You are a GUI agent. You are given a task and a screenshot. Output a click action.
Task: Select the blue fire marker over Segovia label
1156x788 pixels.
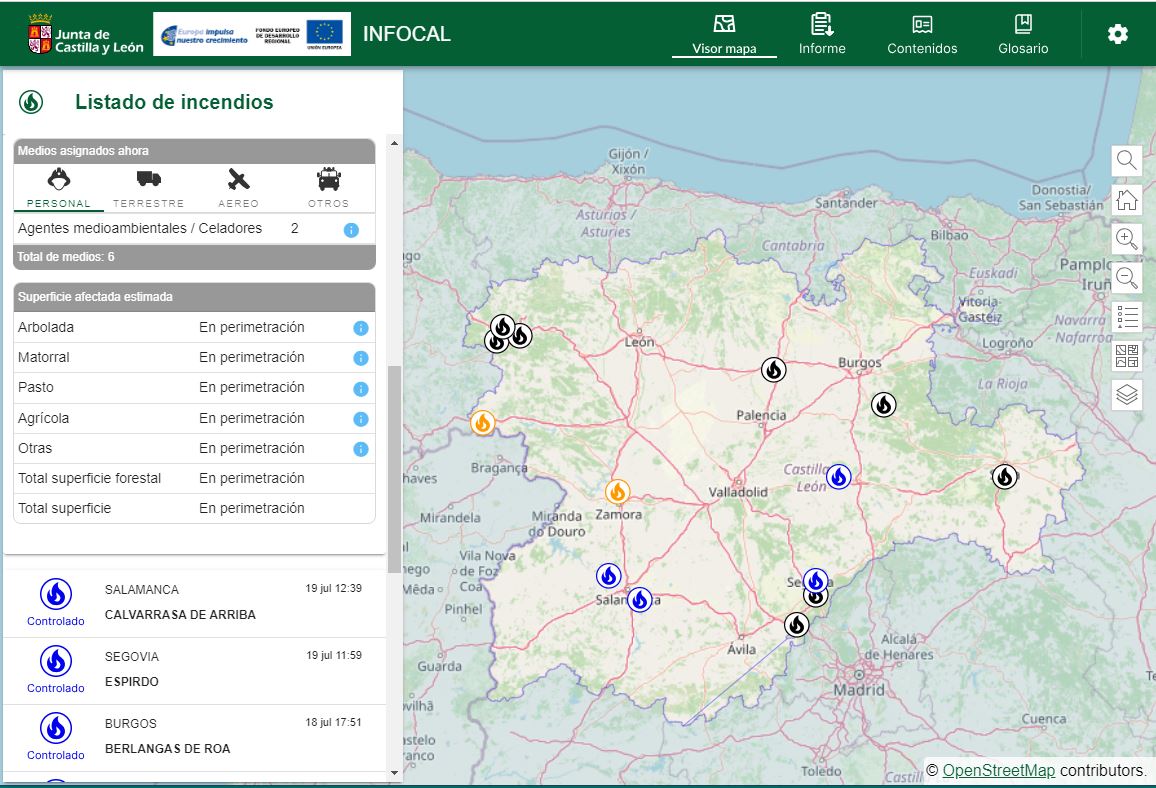[815, 581]
